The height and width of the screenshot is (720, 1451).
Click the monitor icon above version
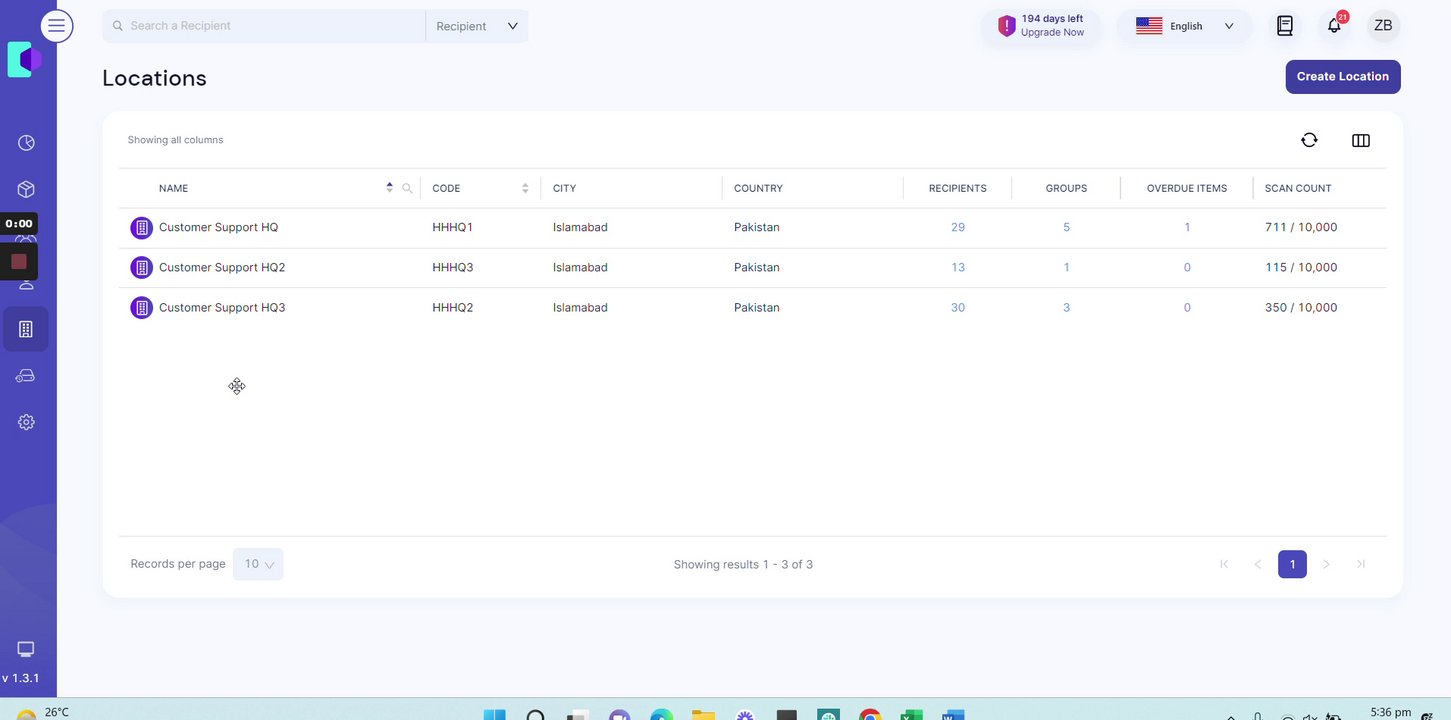[x=26, y=649]
